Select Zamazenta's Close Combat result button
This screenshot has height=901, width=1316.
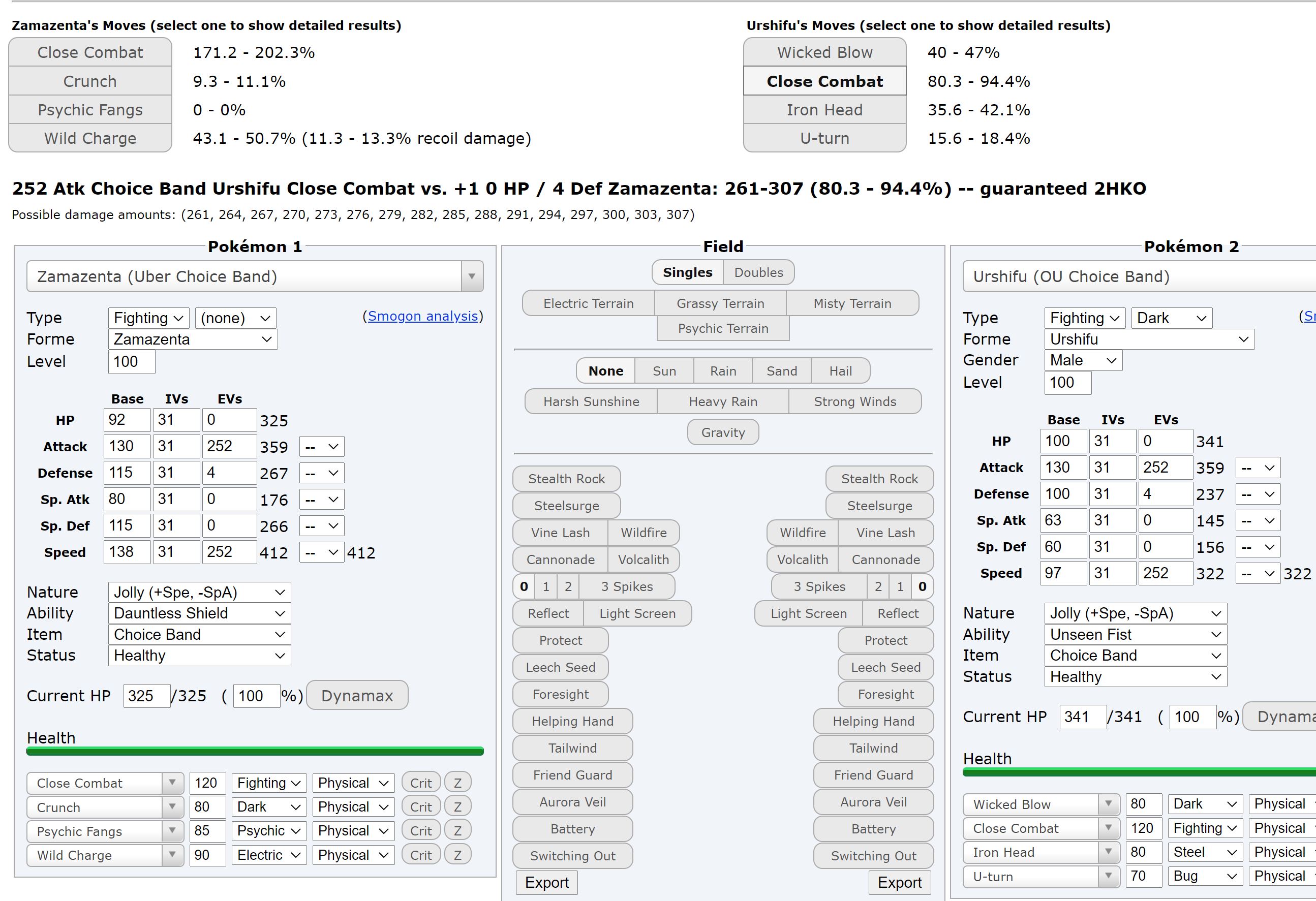coord(90,52)
